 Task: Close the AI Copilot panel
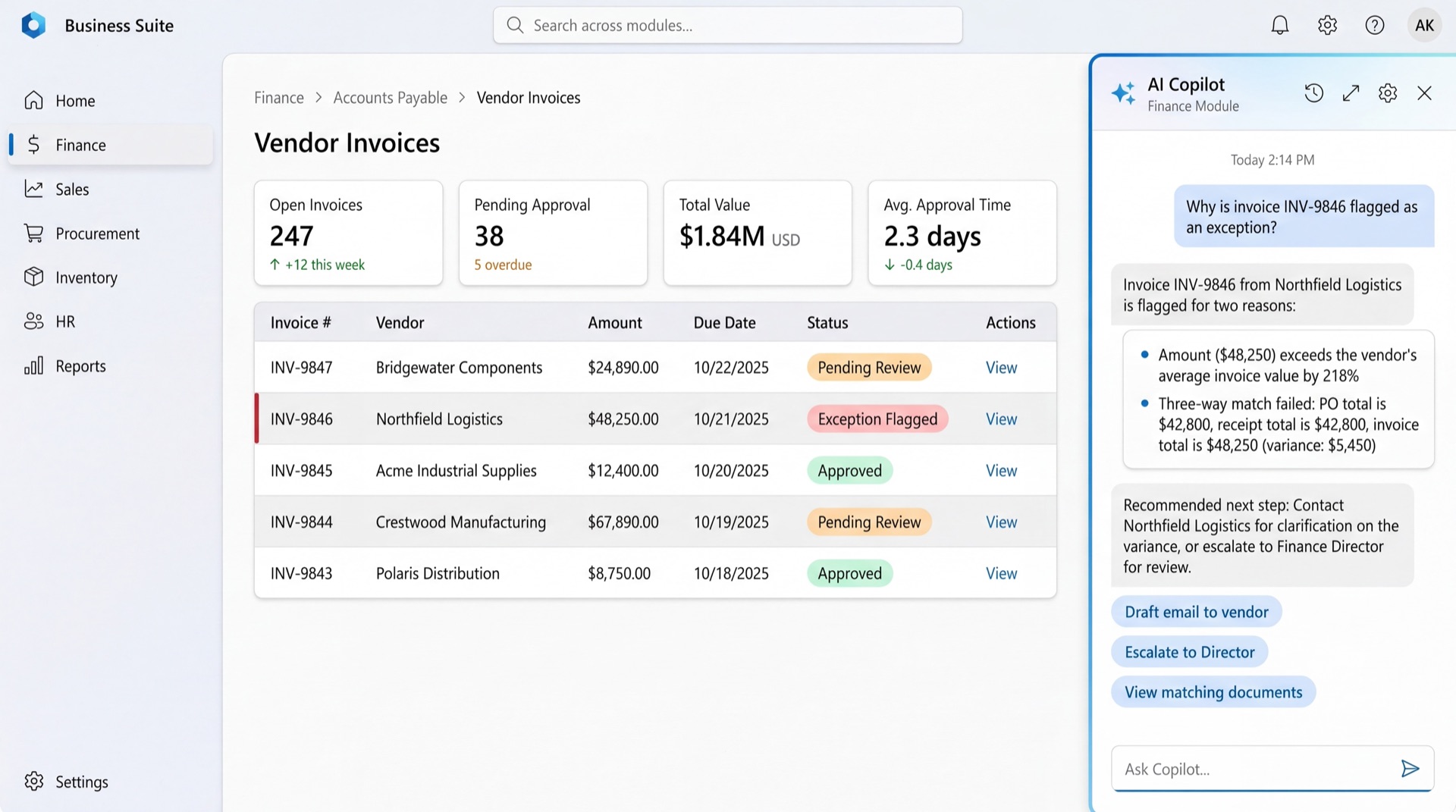(1424, 93)
